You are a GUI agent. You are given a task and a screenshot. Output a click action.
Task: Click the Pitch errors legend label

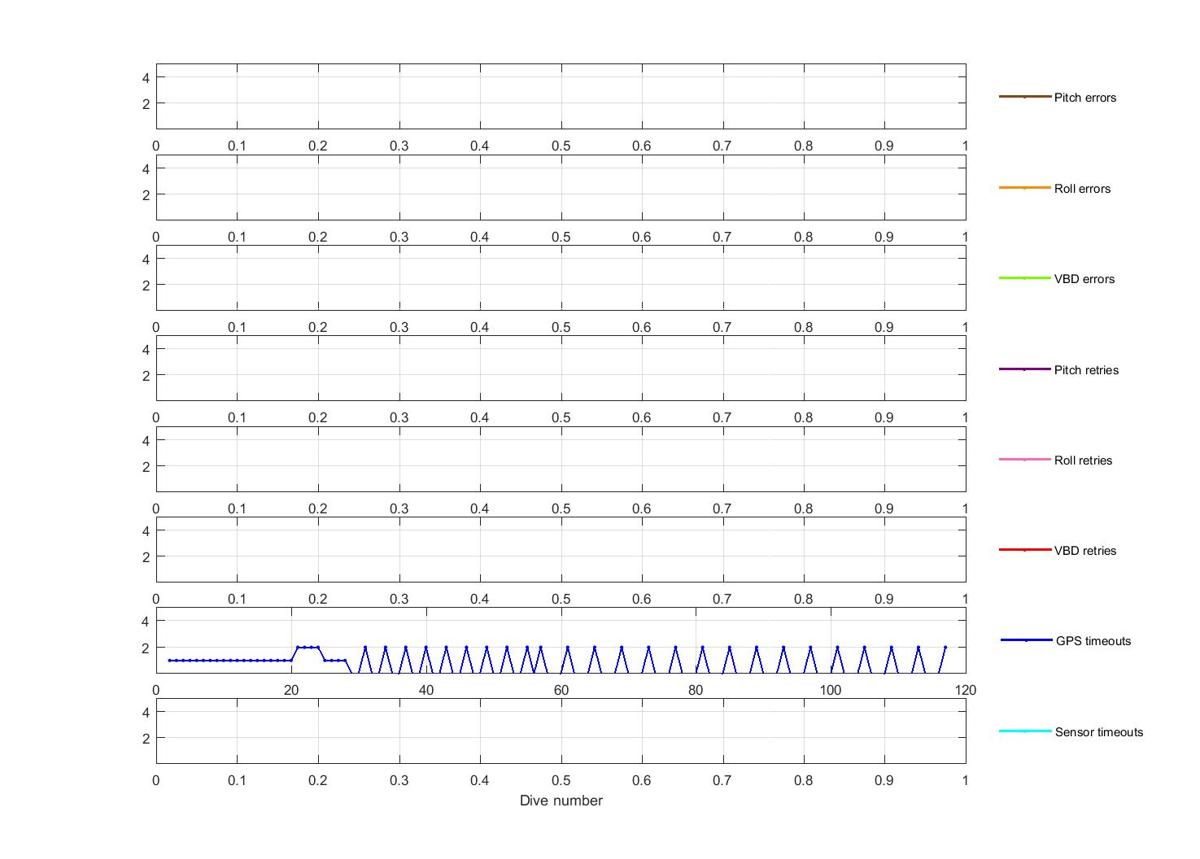[1085, 98]
